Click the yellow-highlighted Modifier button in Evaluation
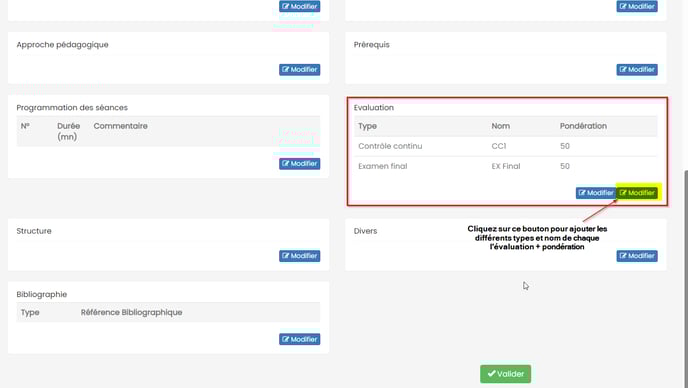The width and height of the screenshot is (688, 388). tap(638, 193)
